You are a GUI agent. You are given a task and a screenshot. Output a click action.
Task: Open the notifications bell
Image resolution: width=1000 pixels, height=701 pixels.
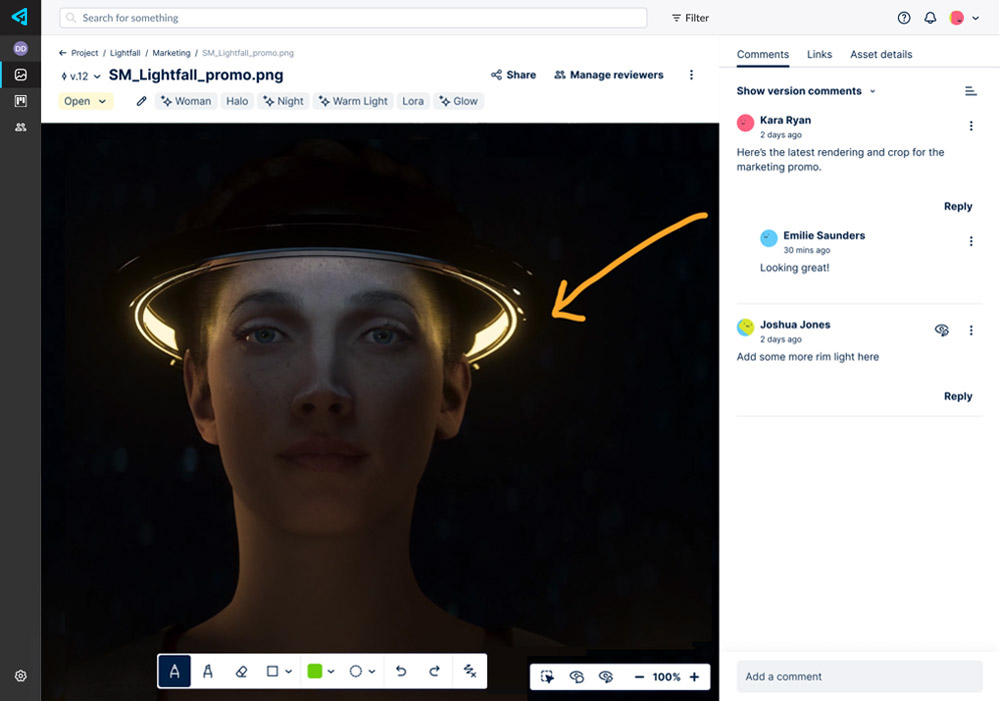pos(930,18)
